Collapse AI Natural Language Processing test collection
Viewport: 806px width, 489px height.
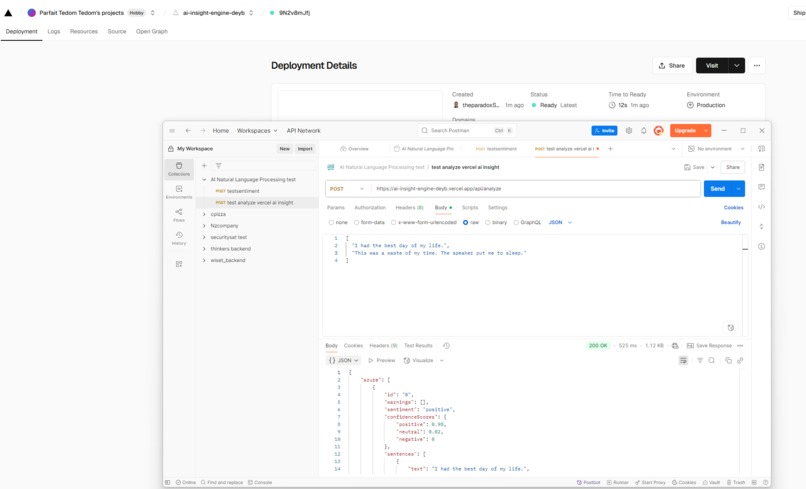[x=204, y=180]
